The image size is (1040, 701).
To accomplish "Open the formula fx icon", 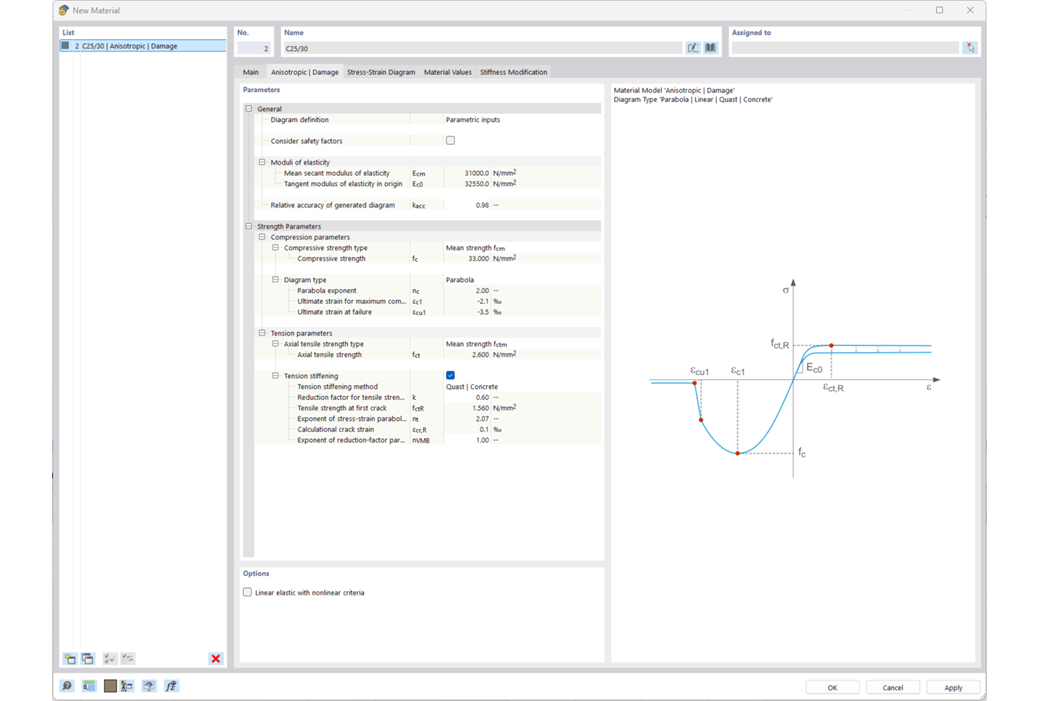I will [x=171, y=686].
